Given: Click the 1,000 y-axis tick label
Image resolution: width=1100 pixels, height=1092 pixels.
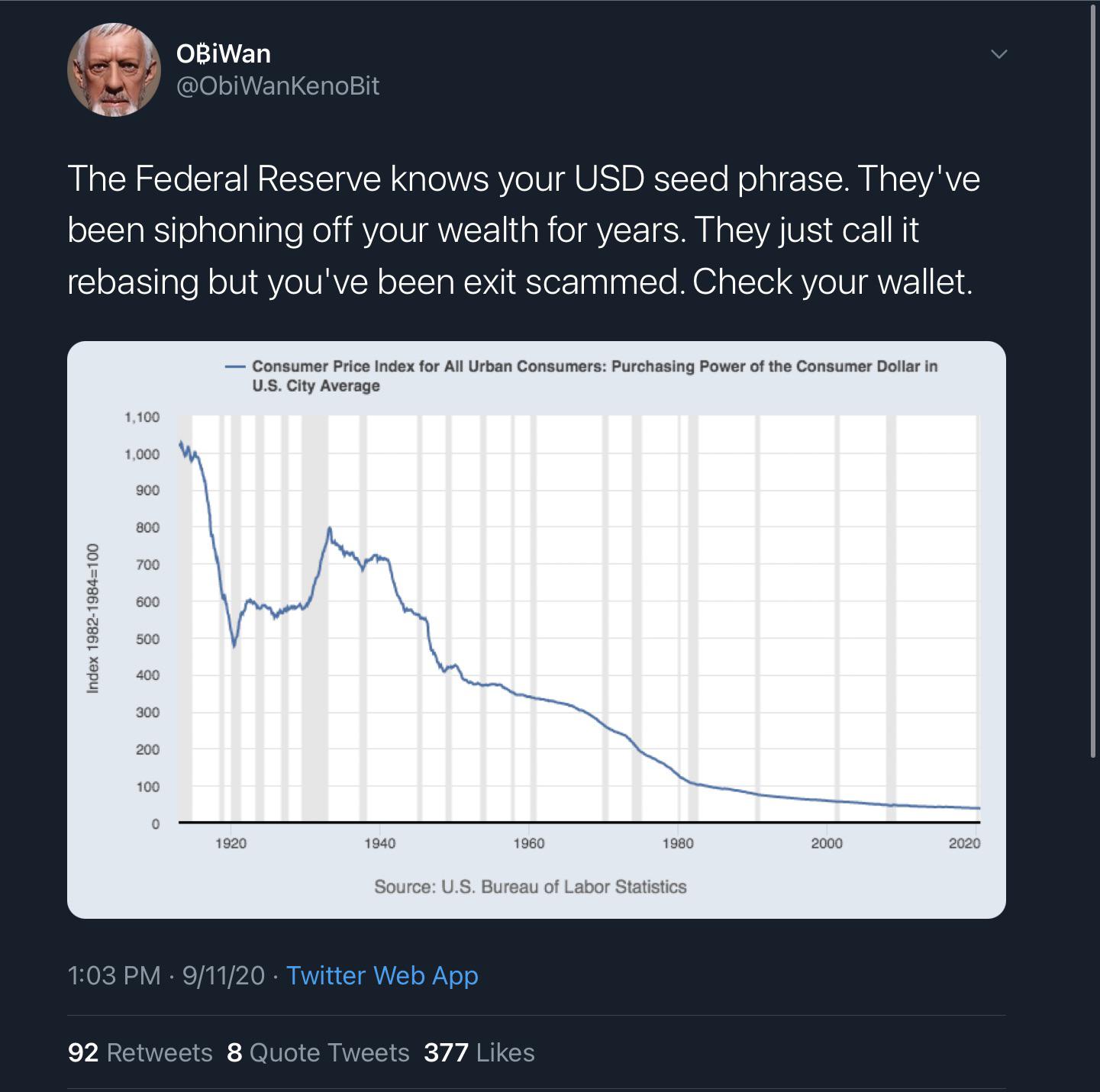Looking at the screenshot, I should click(142, 454).
